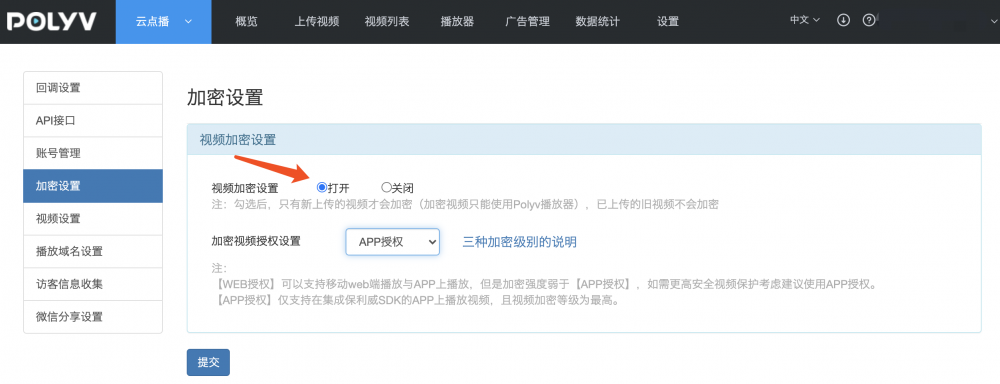Click the POLYV logo
Image resolution: width=1000 pixels, height=384 pixels.
pyautogui.click(x=52, y=22)
